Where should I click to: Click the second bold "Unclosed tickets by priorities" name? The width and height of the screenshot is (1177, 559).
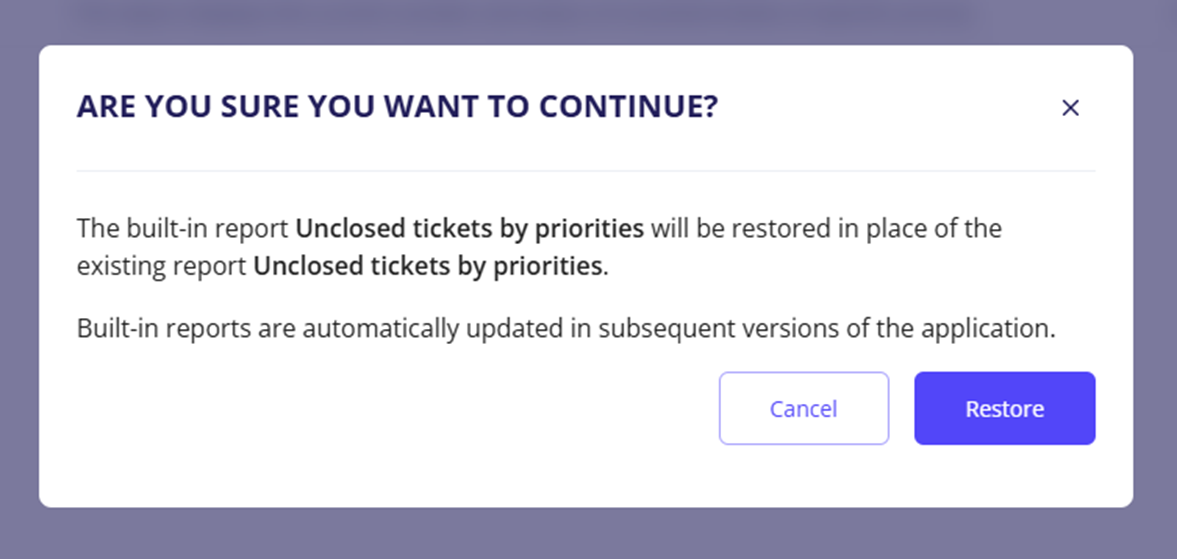click(x=428, y=267)
